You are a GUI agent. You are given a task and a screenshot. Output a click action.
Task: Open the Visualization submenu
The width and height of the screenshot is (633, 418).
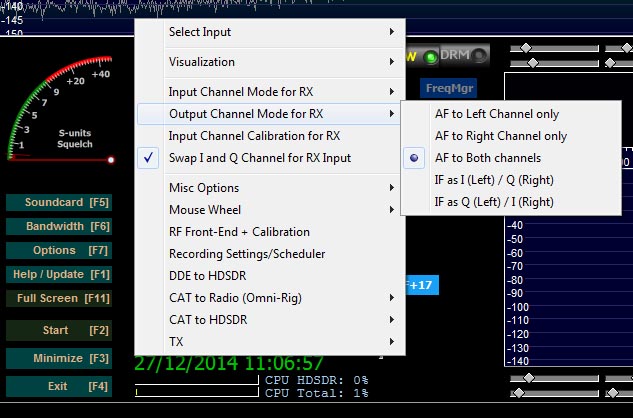coord(270,62)
